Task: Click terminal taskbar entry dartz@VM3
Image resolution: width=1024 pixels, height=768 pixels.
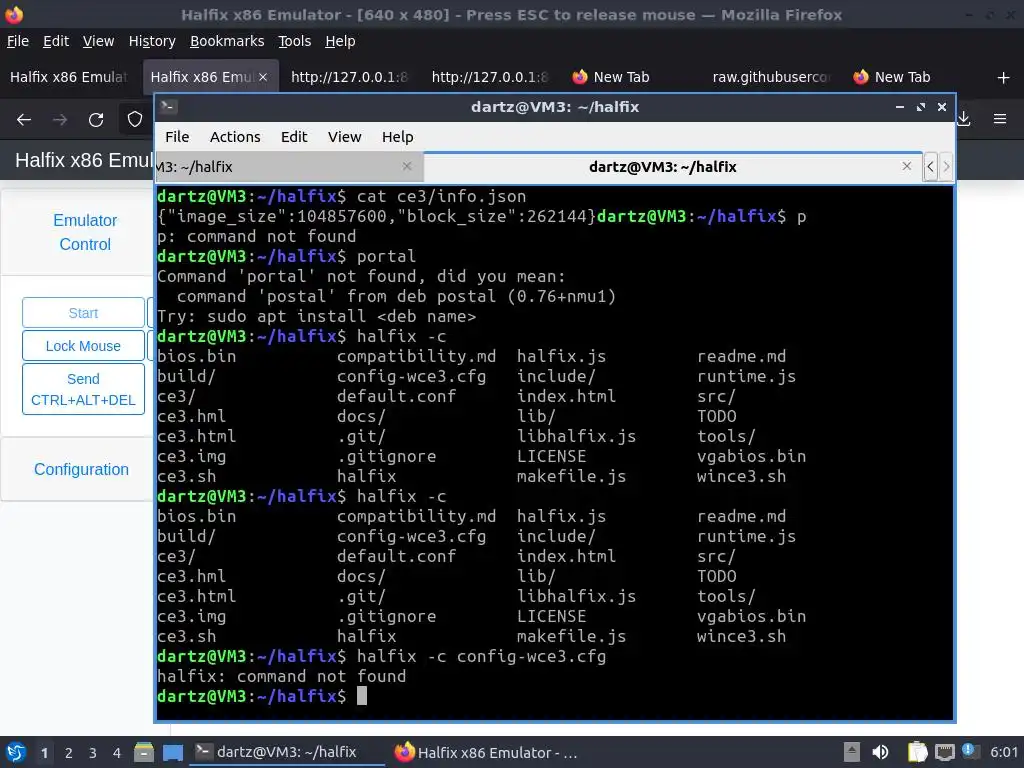Action: 287,752
